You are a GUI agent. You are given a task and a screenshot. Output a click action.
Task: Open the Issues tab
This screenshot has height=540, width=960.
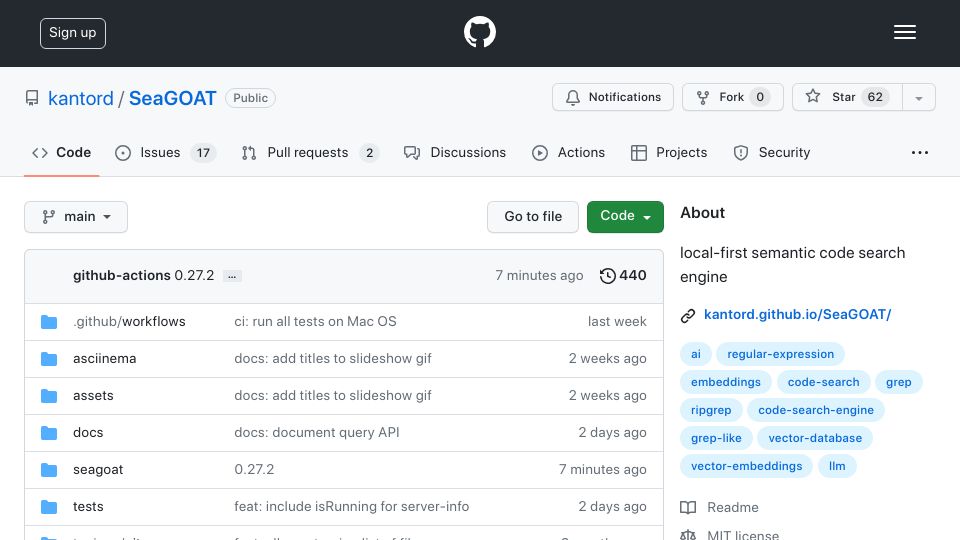(x=165, y=152)
